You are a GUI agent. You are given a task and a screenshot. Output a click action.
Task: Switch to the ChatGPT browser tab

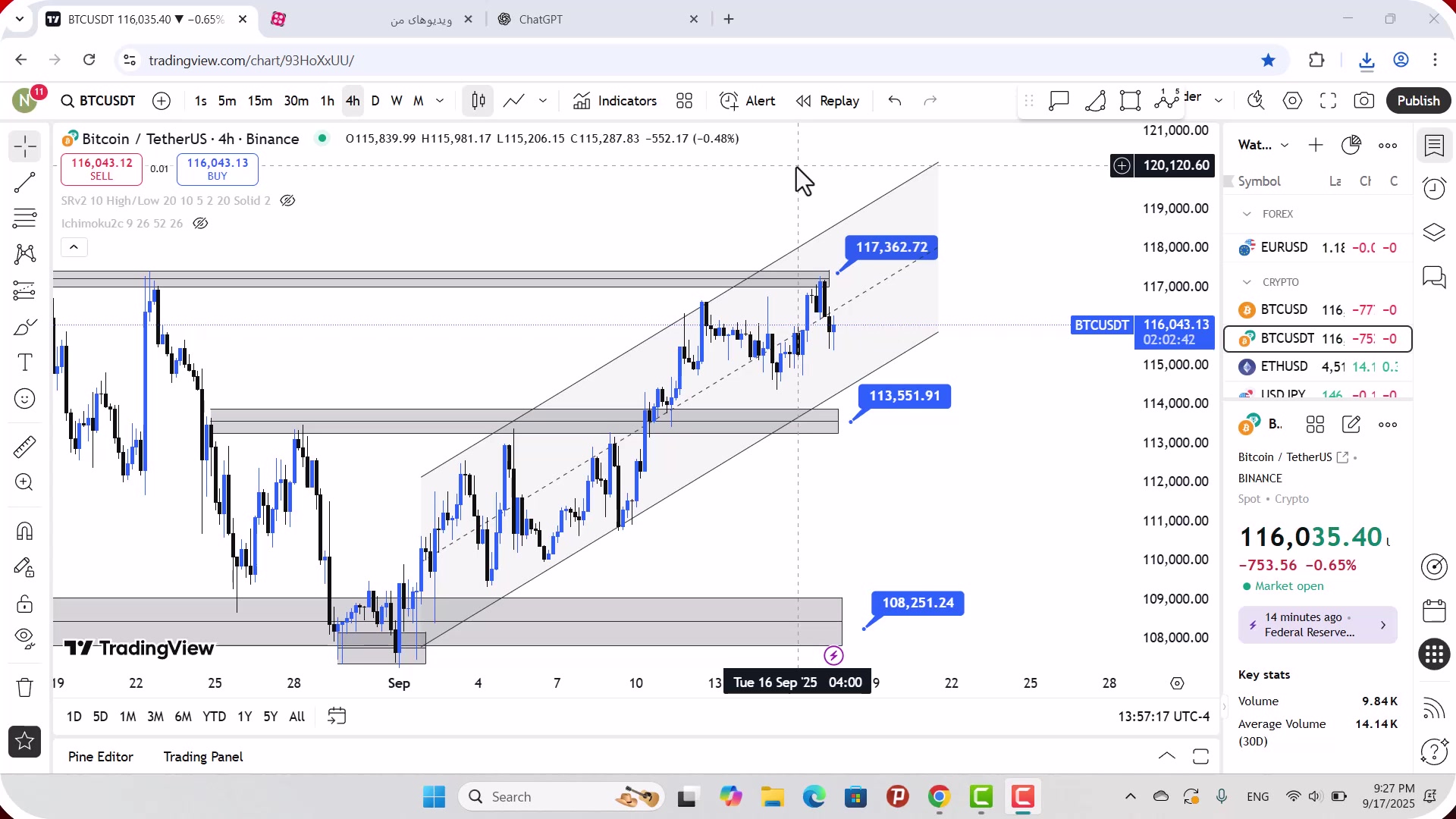click(x=596, y=20)
